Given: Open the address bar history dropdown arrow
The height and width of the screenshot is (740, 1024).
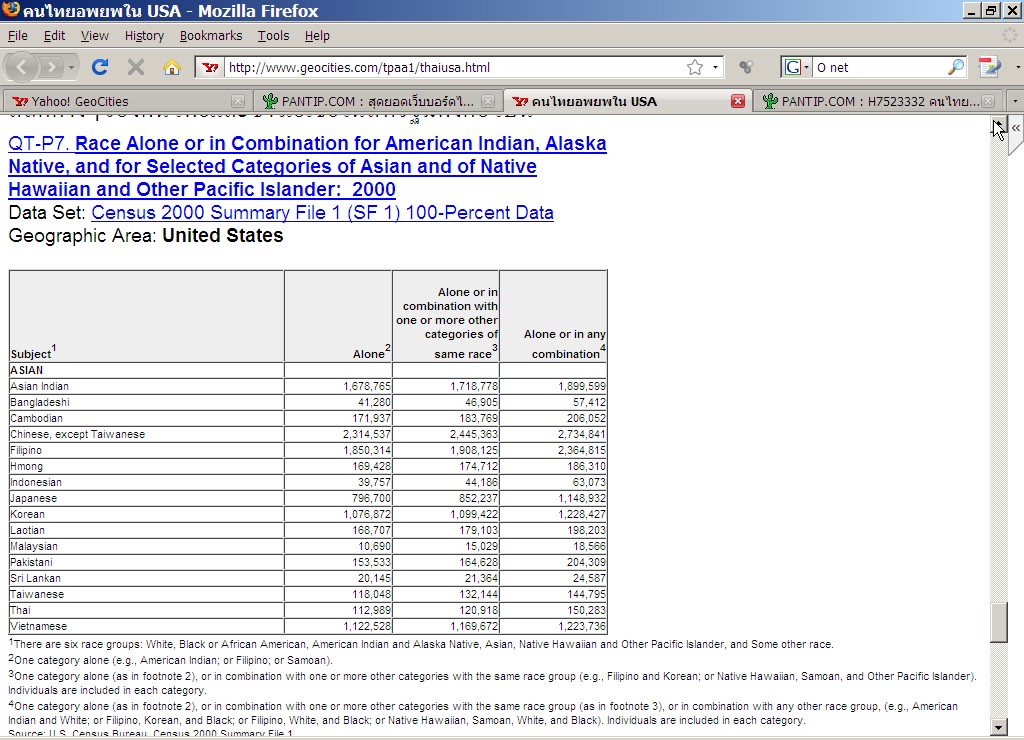Looking at the screenshot, I should [x=716, y=67].
